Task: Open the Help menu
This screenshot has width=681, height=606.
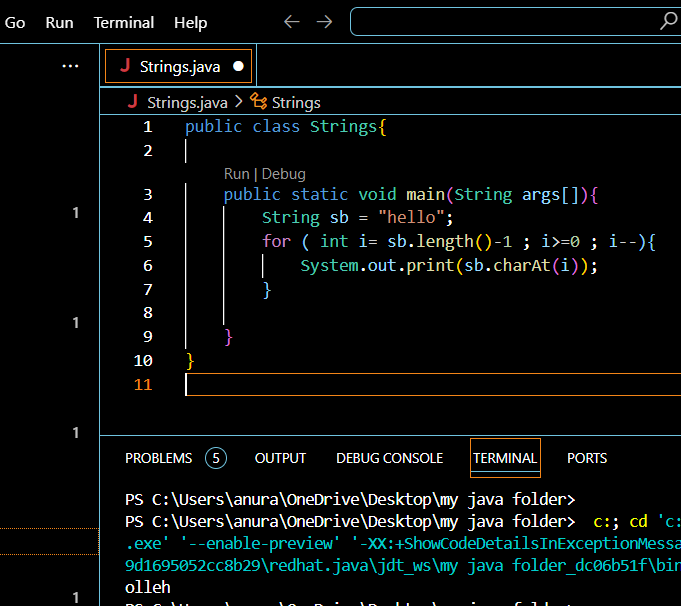Action: 190,23
